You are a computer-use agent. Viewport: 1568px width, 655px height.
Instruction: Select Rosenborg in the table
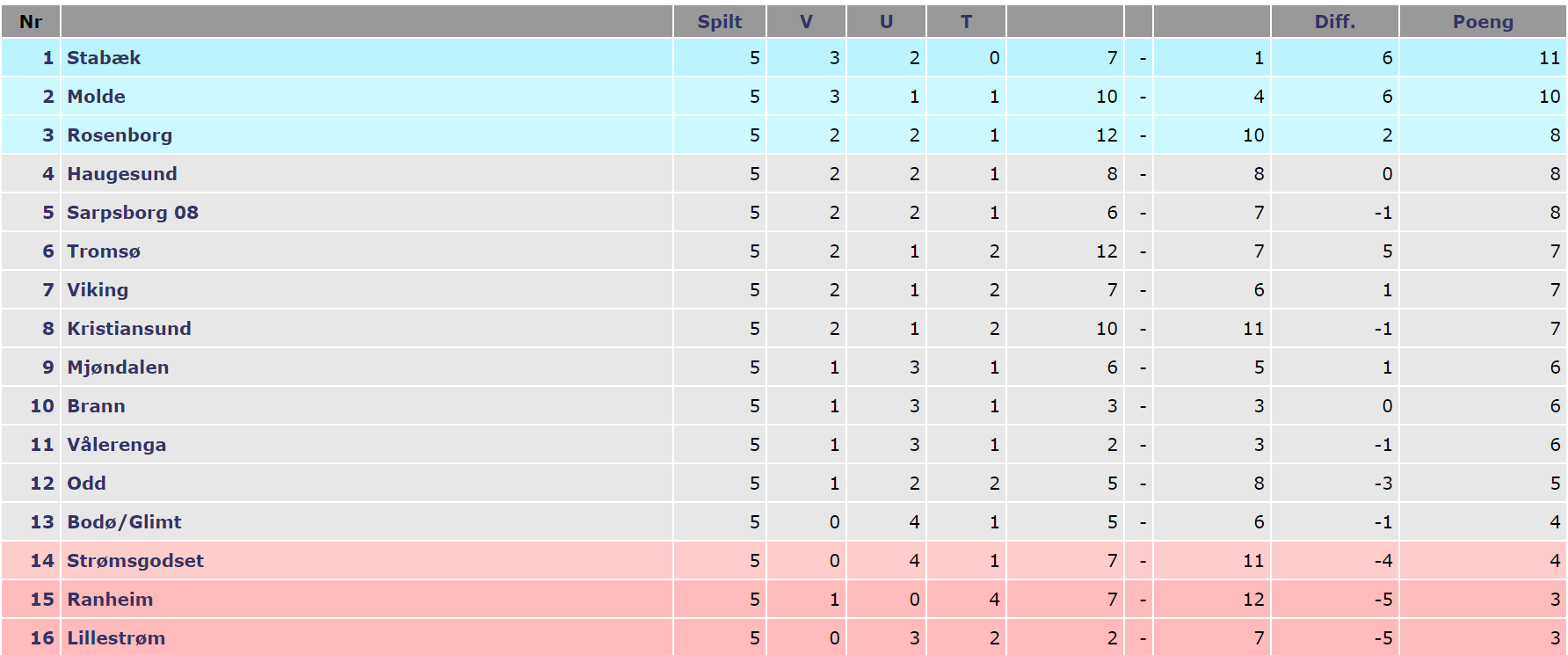(120, 135)
